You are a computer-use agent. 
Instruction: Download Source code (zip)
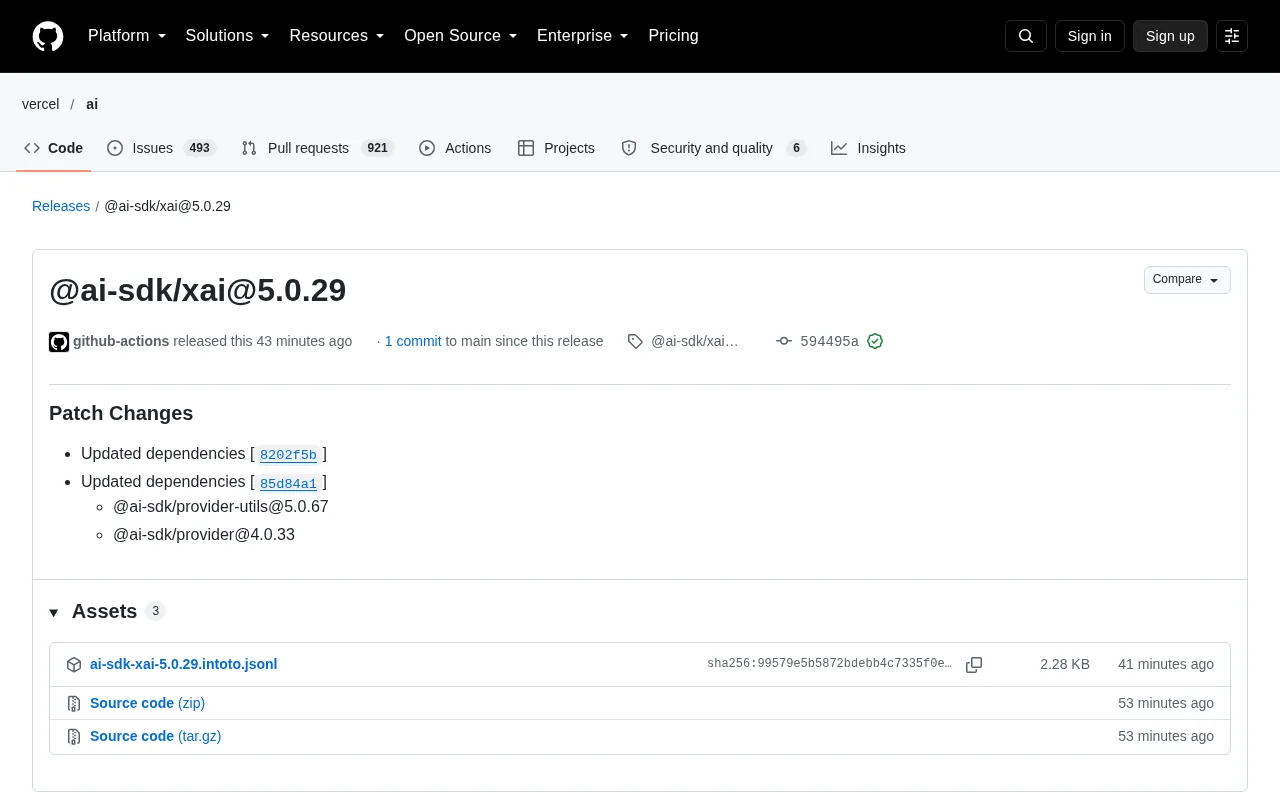click(147, 703)
